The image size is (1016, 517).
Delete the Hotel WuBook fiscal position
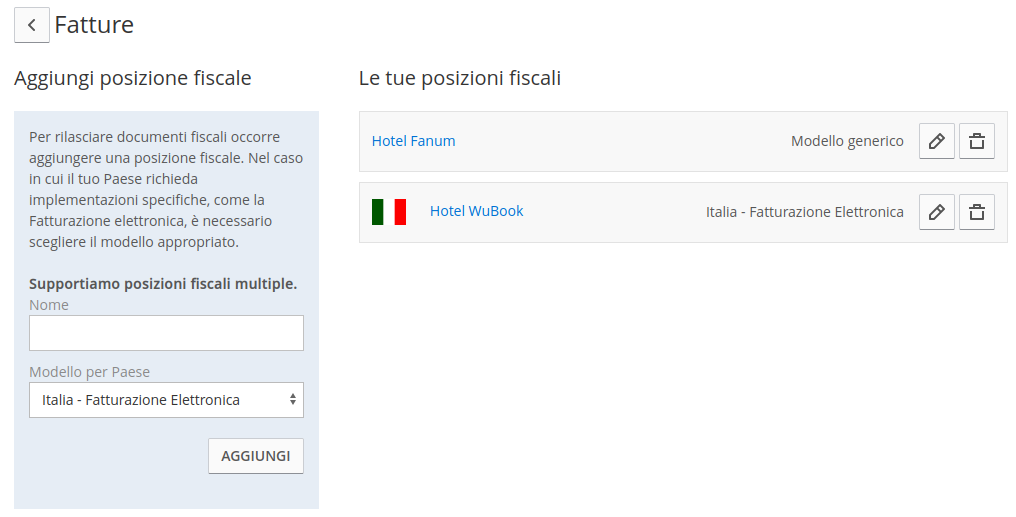tap(977, 212)
